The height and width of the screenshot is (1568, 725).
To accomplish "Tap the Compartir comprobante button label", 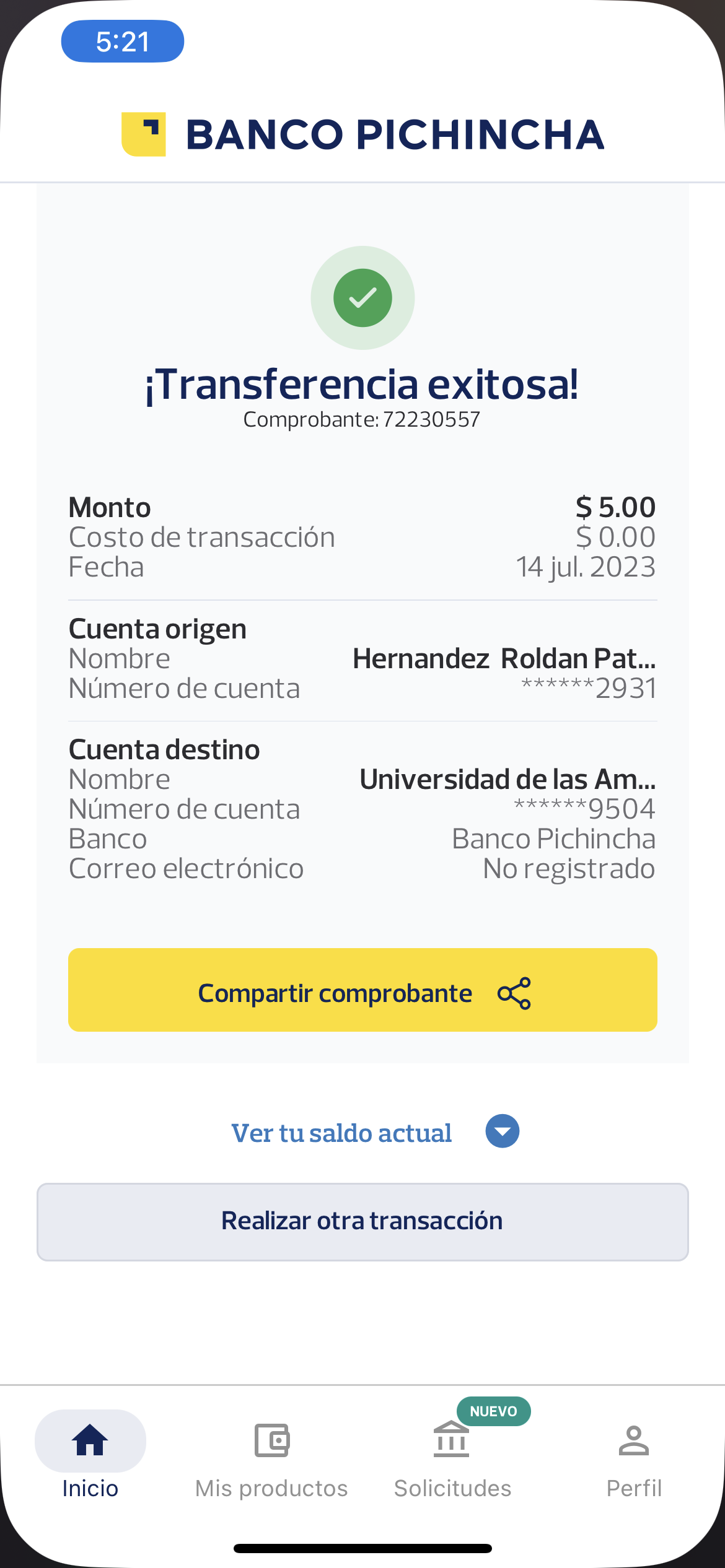I will pos(335,993).
